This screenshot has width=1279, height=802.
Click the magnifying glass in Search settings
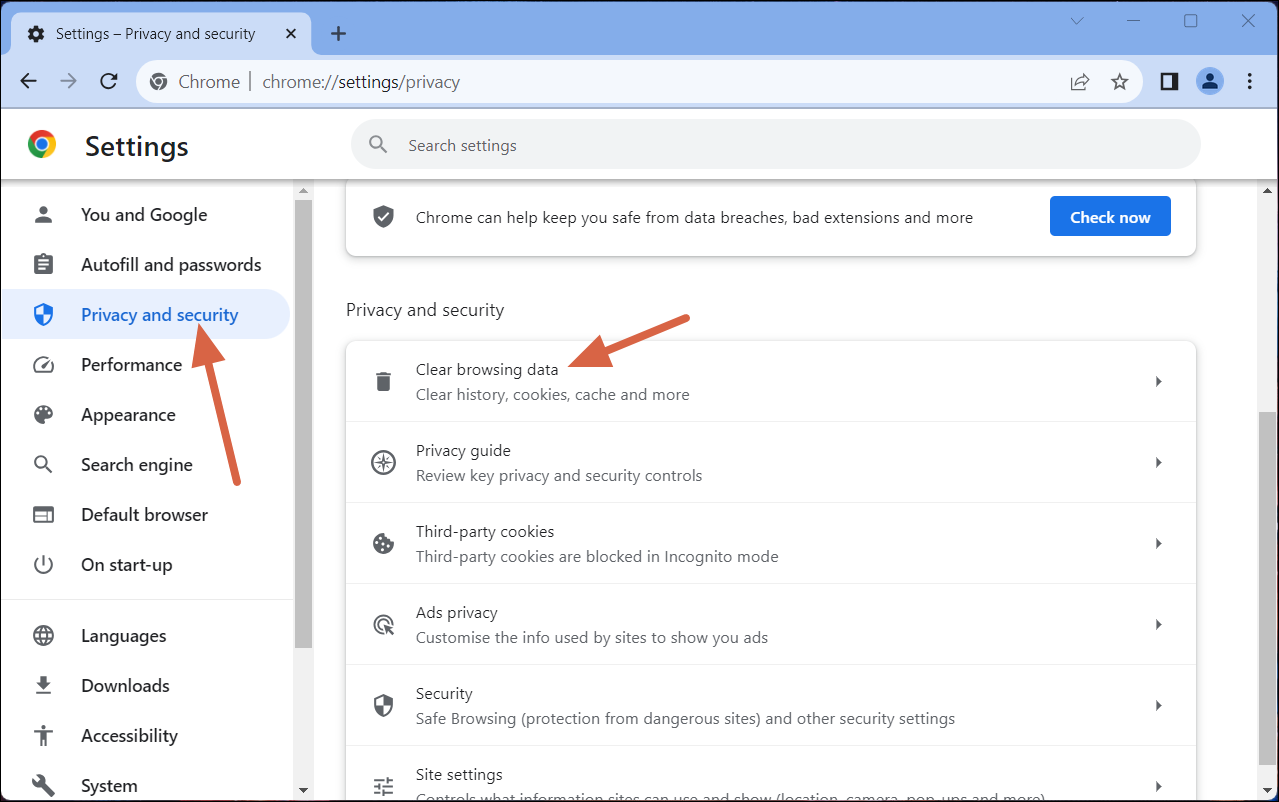pyautogui.click(x=378, y=144)
